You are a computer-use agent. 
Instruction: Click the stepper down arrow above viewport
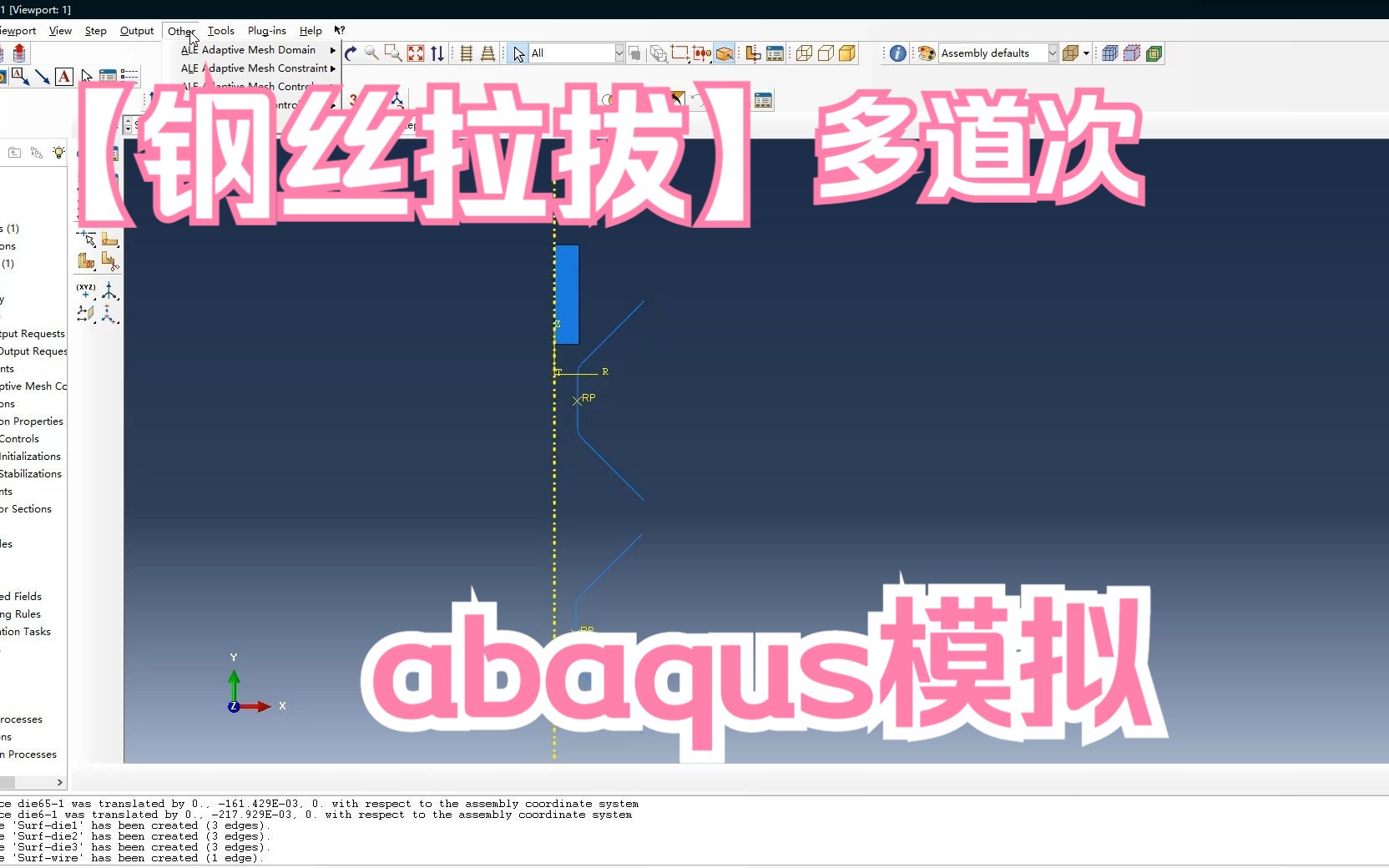(x=128, y=129)
